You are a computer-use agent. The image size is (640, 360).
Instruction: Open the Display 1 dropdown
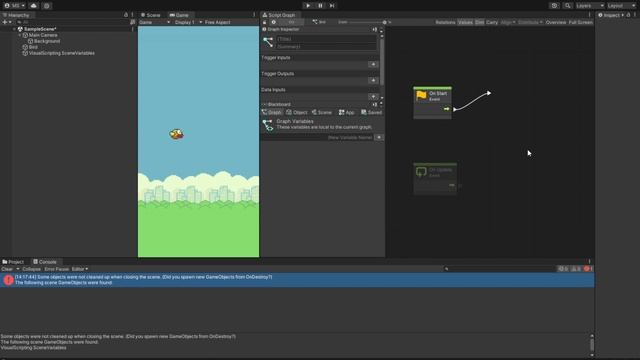point(187,22)
